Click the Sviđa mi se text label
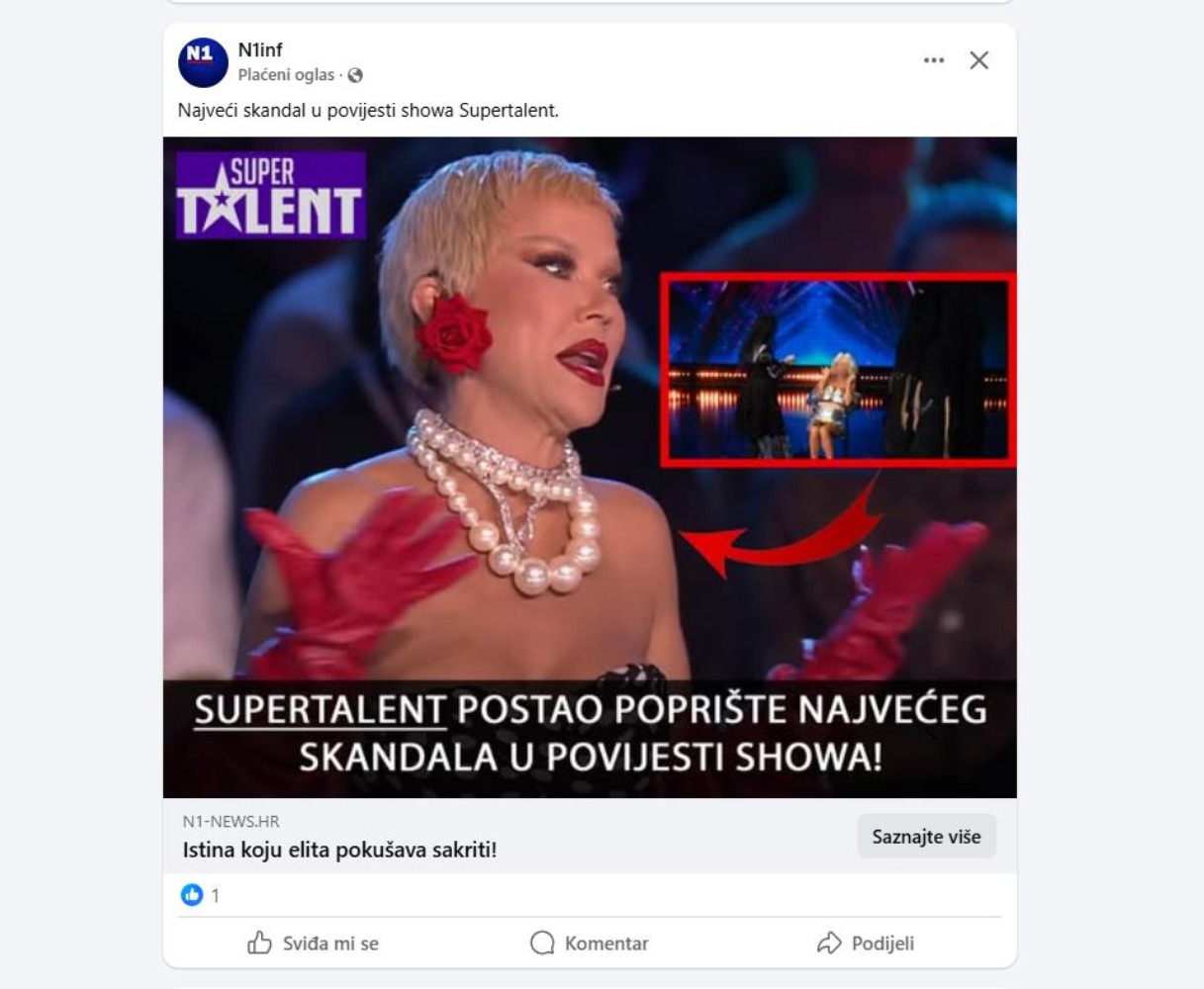This screenshot has height=989, width=1204. (x=330, y=944)
